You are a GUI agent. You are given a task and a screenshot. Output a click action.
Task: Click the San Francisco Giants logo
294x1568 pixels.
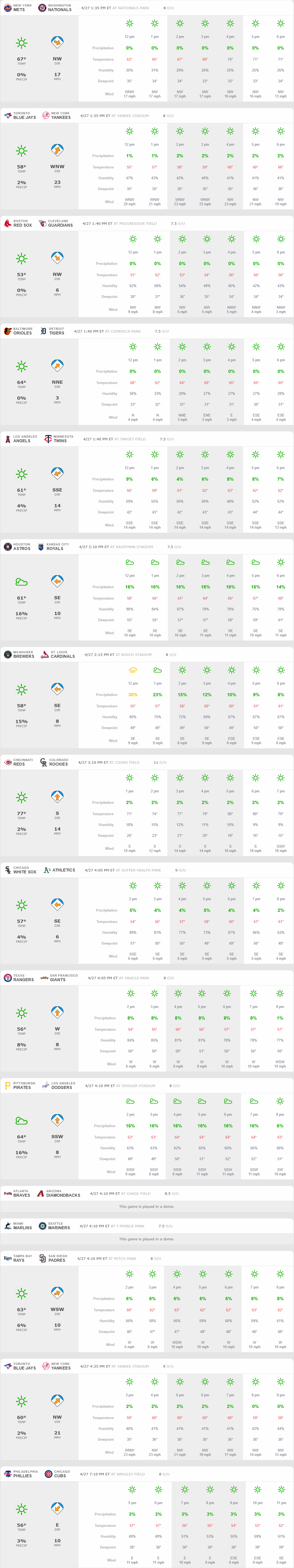pos(44,978)
